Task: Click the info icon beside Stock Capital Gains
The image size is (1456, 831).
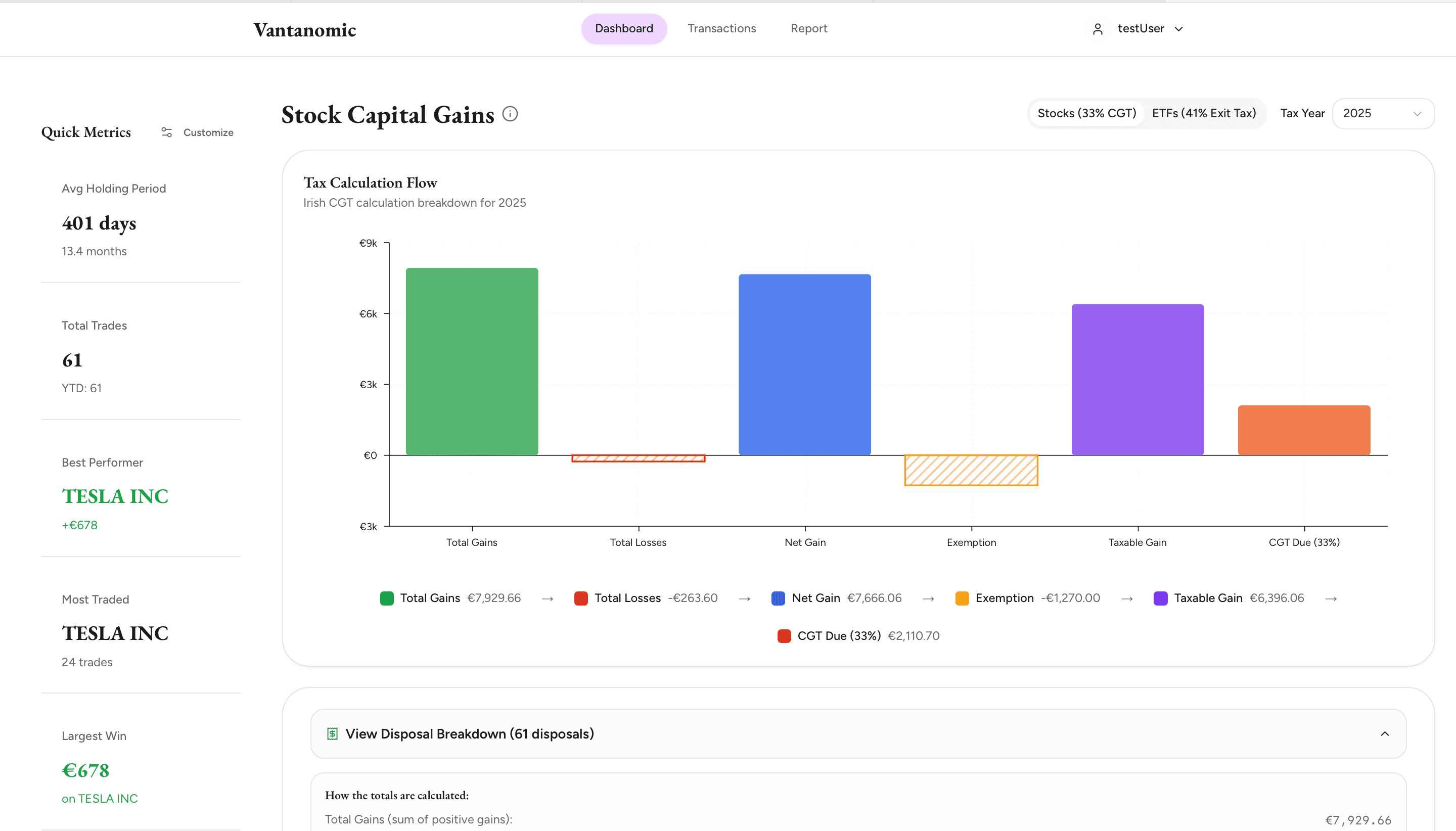Action: coord(510,114)
